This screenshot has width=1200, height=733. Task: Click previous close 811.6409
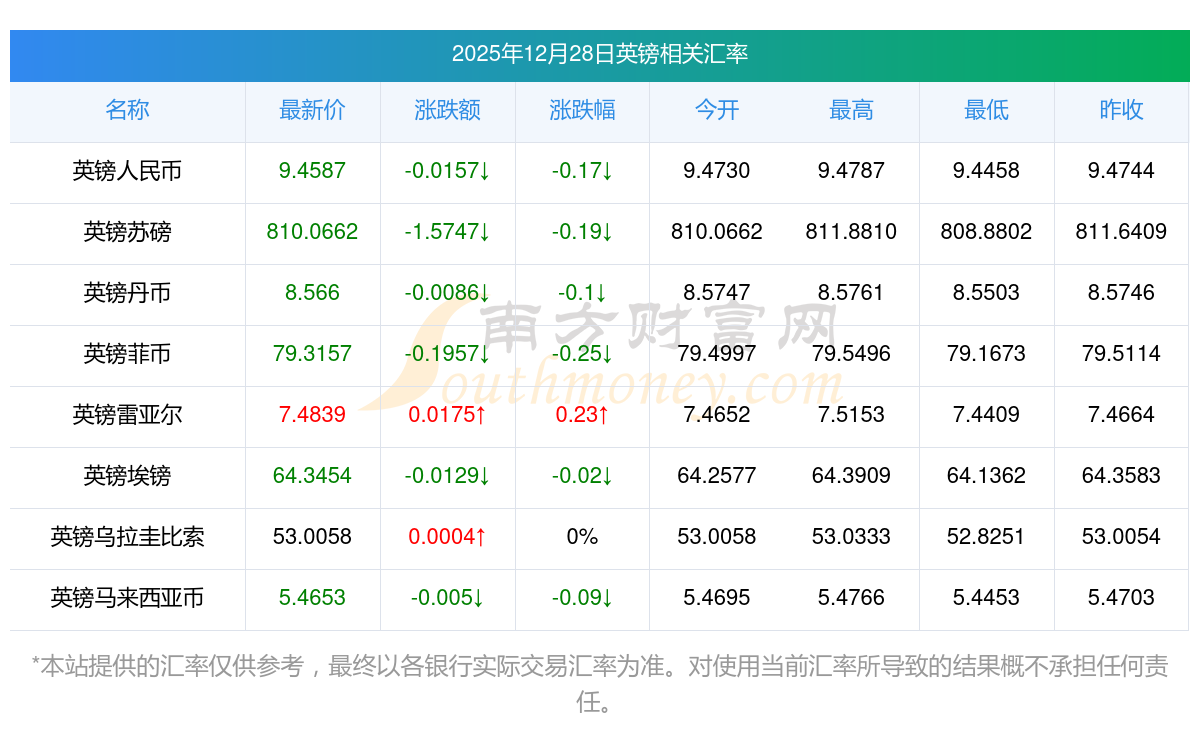1121,232
